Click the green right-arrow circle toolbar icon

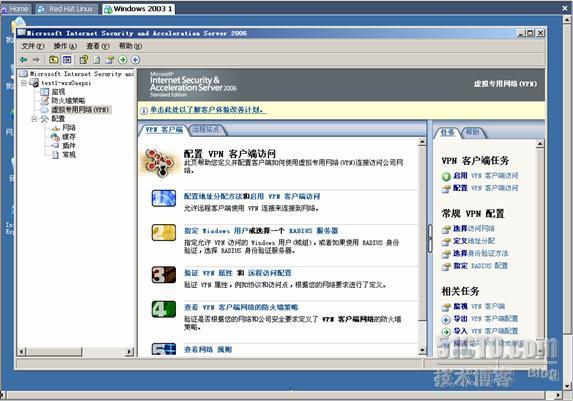pos(122,59)
